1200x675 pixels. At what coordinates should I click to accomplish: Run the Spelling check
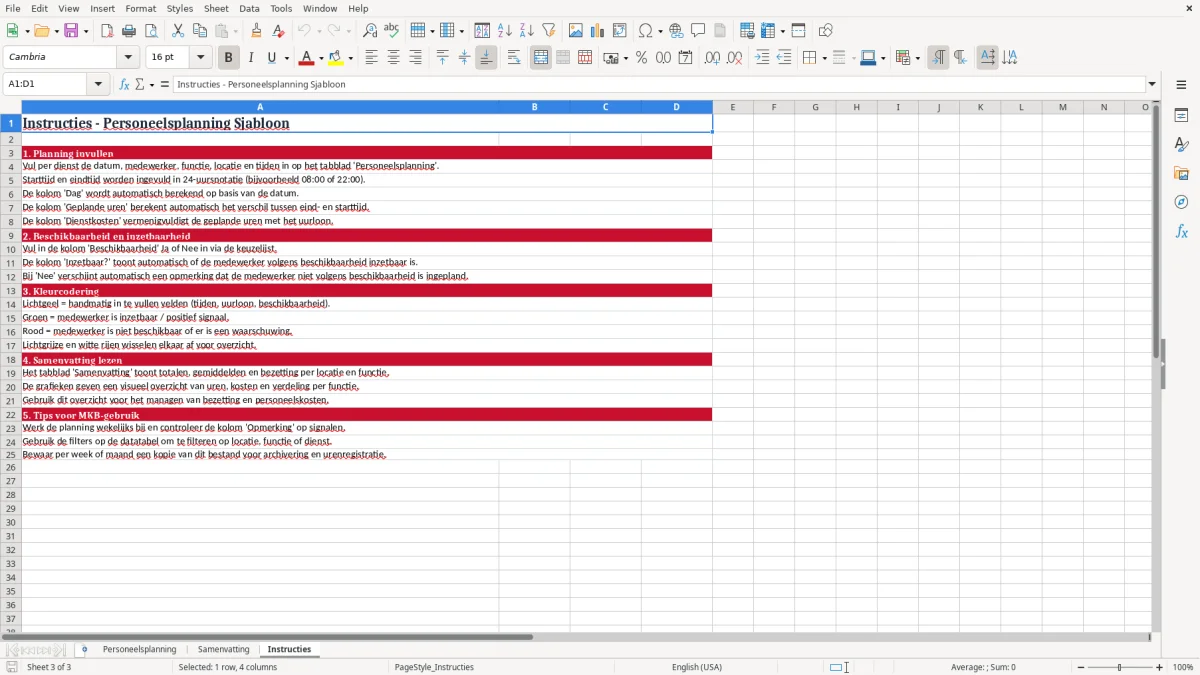tap(392, 31)
